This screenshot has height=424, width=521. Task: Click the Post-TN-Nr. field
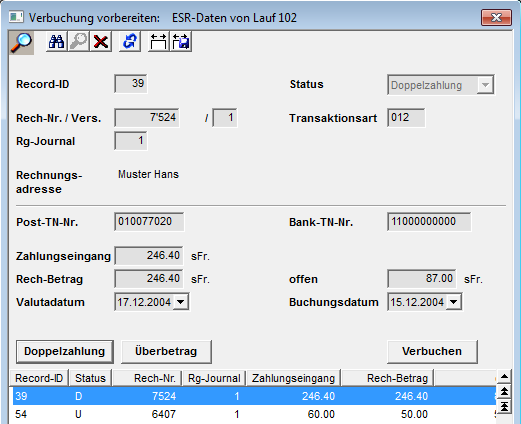[x=149, y=222]
